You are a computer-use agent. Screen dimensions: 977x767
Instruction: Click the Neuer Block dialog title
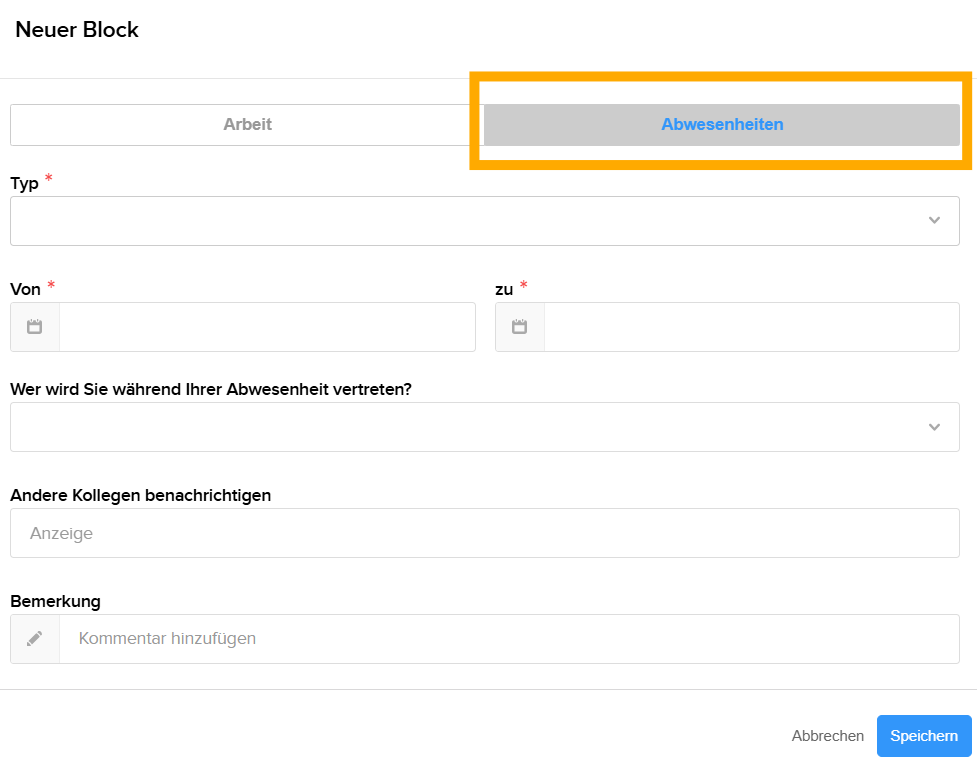point(76,30)
